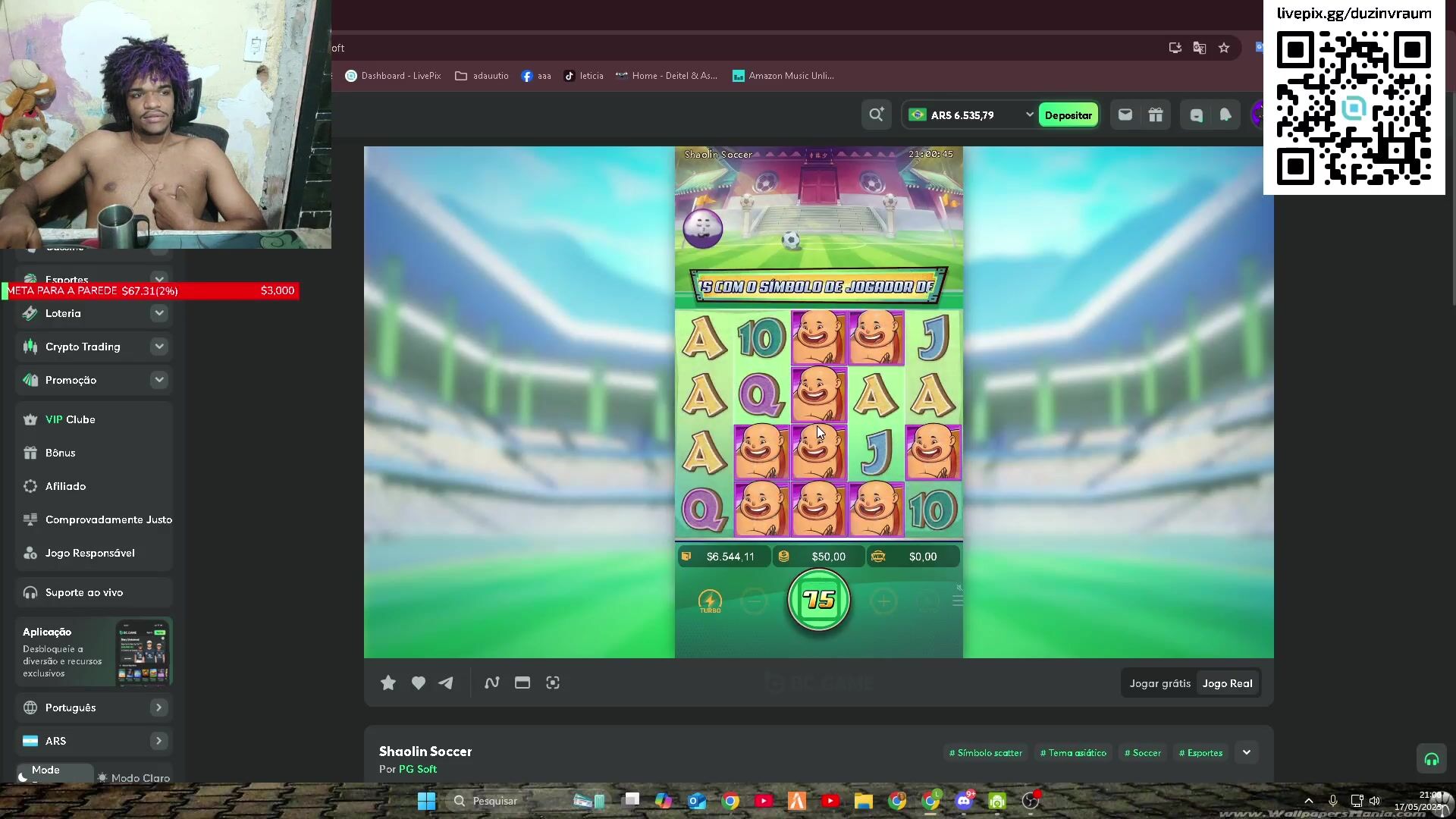This screenshot has width=1456, height=819.
Task: Open the chat bubble icon in header
Action: [1196, 115]
